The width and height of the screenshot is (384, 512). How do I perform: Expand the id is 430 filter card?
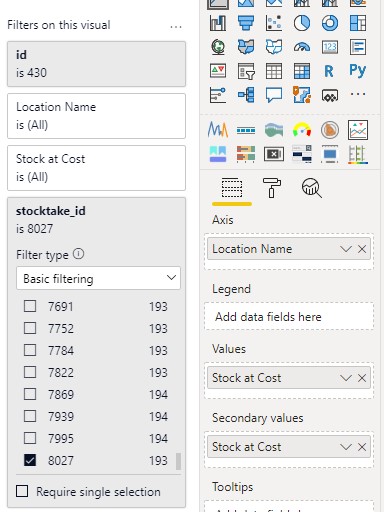tap(96, 64)
